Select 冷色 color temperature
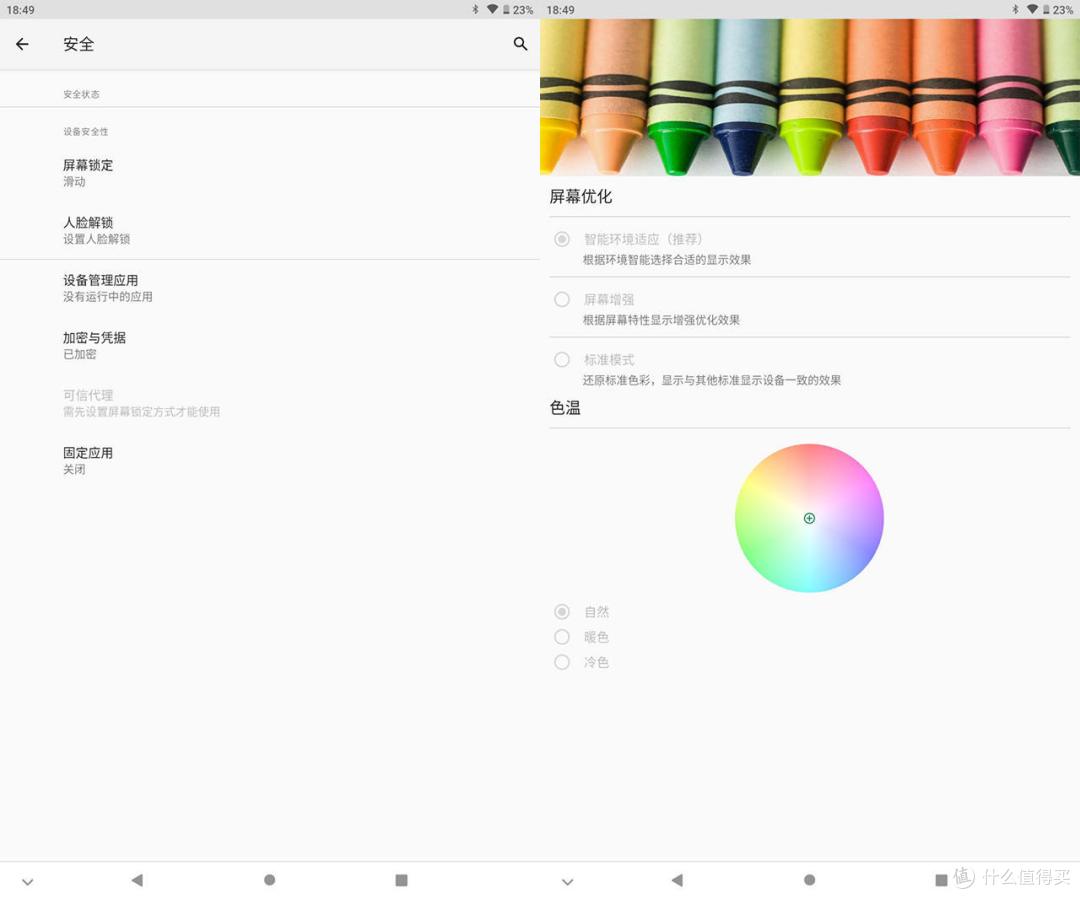This screenshot has width=1080, height=899. tap(562, 662)
